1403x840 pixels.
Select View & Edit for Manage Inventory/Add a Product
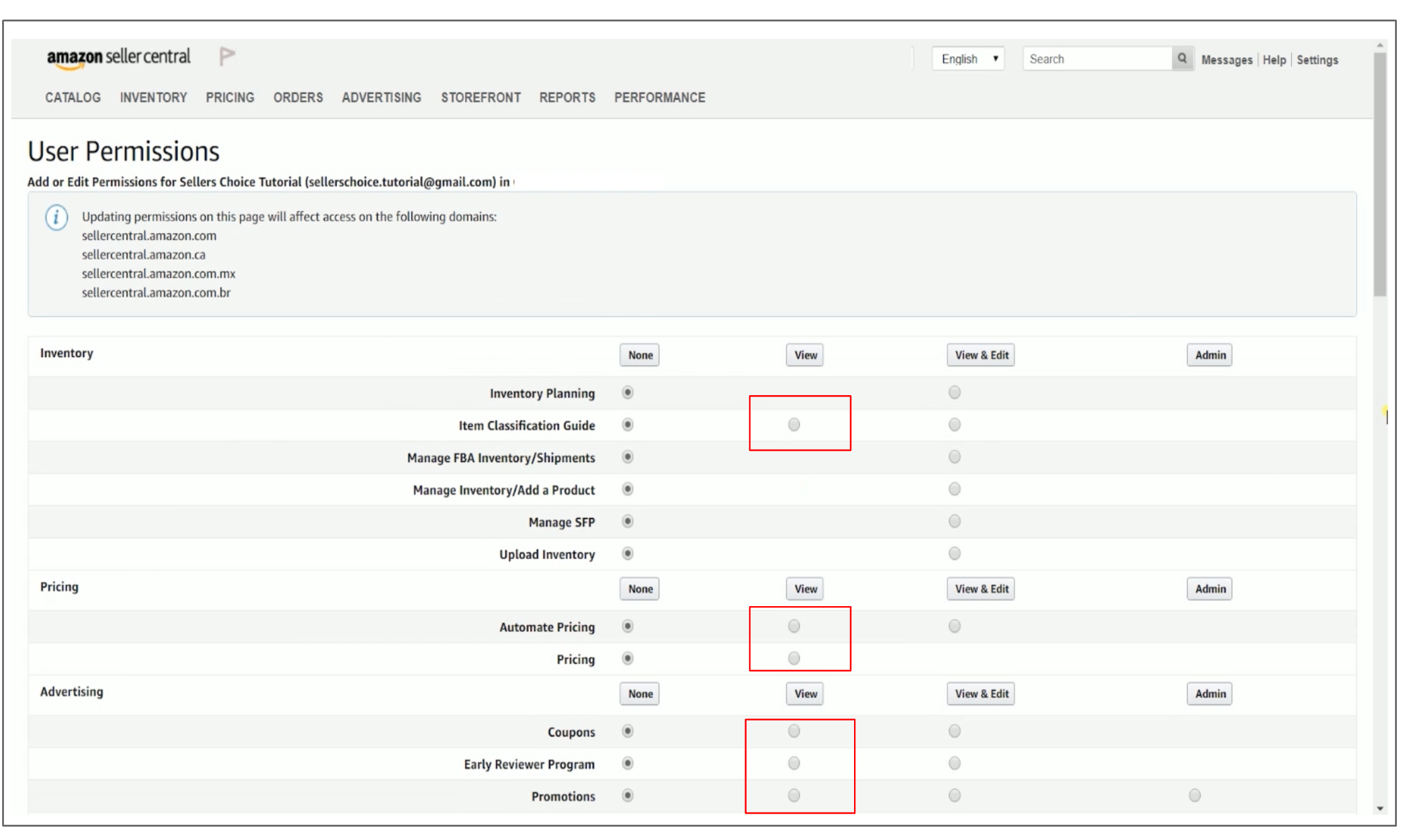tap(954, 489)
